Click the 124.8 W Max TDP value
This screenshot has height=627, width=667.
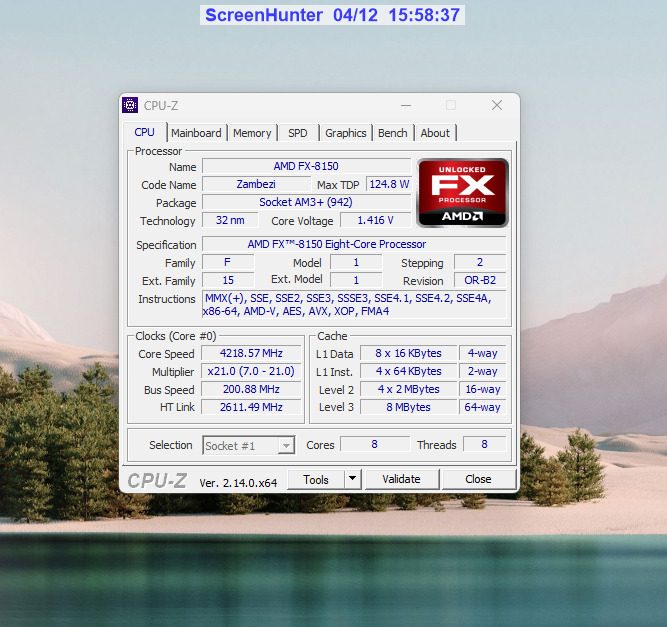pyautogui.click(x=389, y=184)
